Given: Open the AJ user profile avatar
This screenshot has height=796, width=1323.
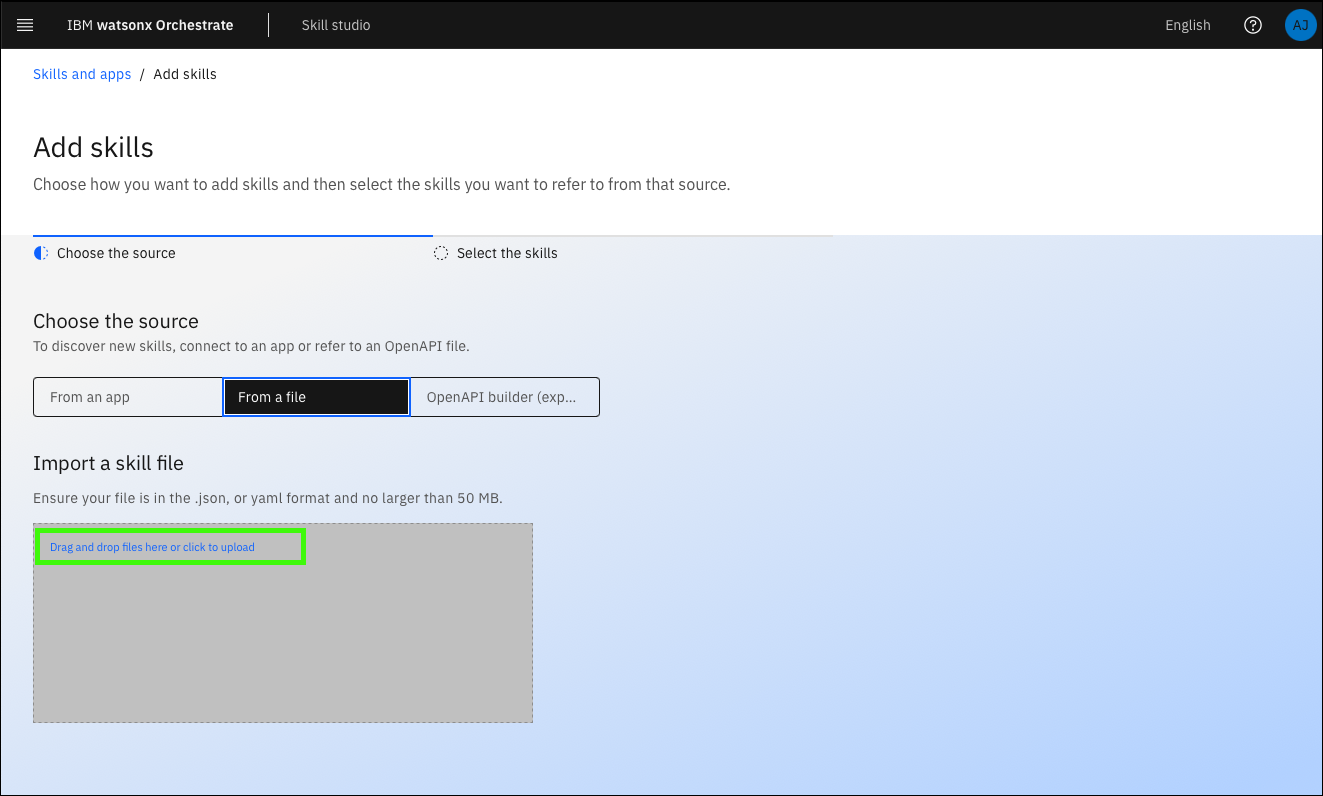Looking at the screenshot, I should click(1300, 25).
